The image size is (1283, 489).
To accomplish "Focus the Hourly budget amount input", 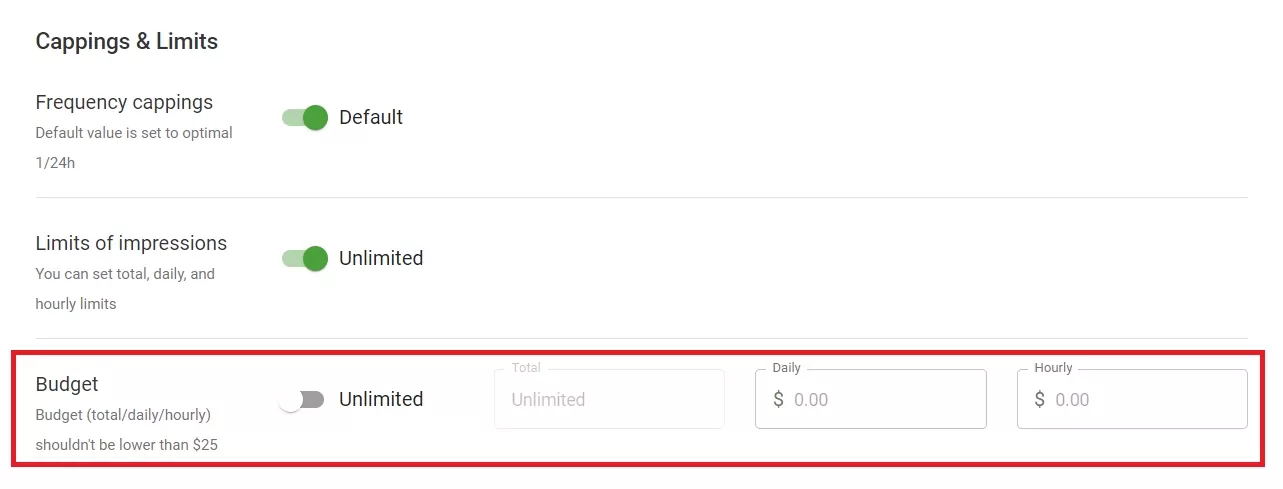I will (x=1142, y=400).
